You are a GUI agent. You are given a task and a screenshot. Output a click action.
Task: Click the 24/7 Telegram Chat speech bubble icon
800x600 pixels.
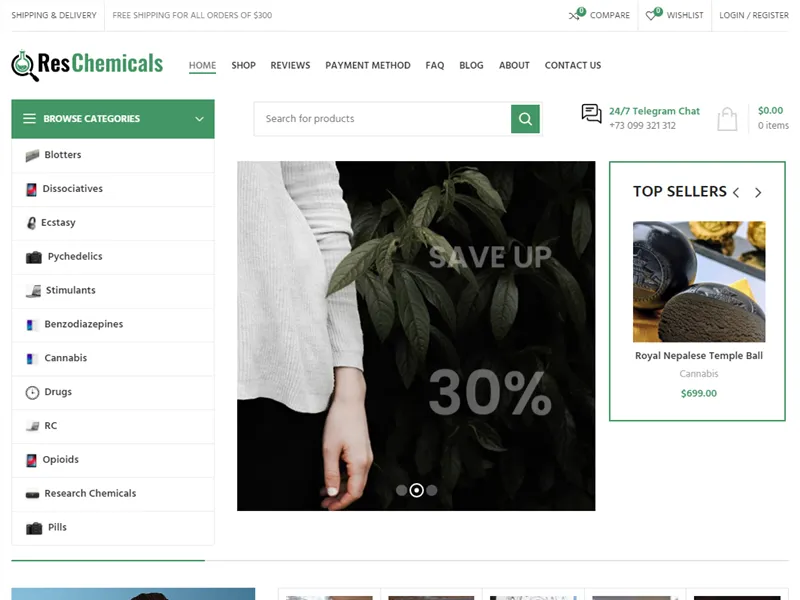[x=590, y=114]
